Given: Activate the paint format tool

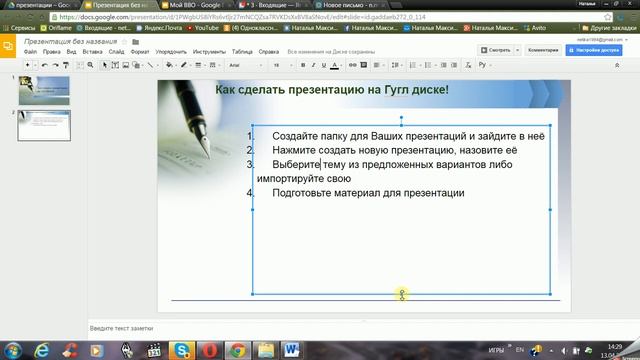Looking at the screenshot, I should click(66, 65).
